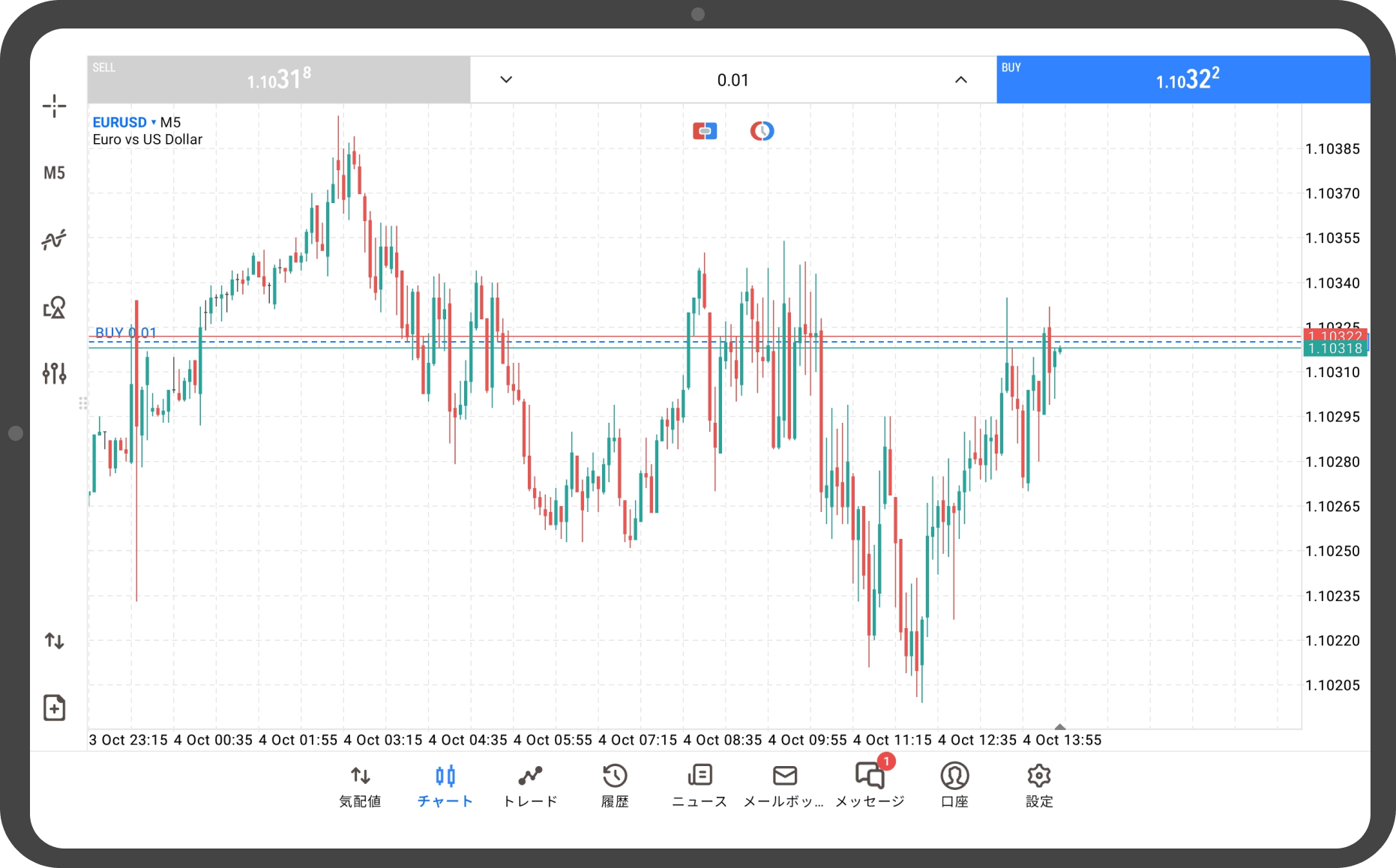The height and width of the screenshot is (868, 1396).
Task: Open the 気配値 quotes tab
Action: coord(361,786)
